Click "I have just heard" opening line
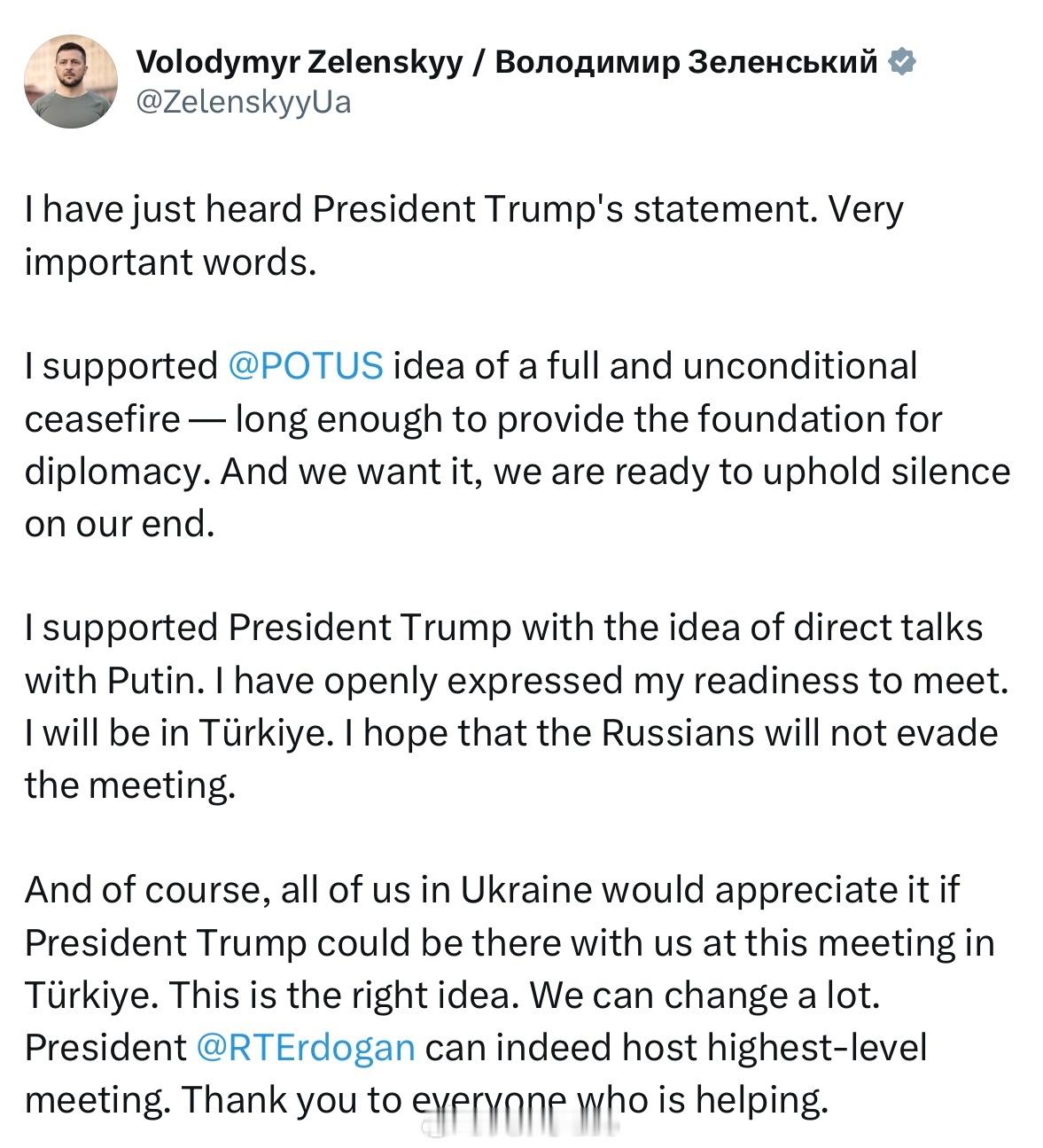The image size is (1043, 1148). coord(164,209)
